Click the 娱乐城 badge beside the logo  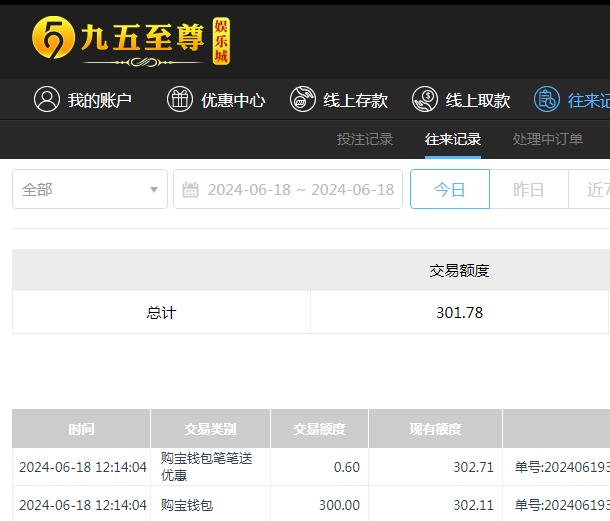[221, 41]
